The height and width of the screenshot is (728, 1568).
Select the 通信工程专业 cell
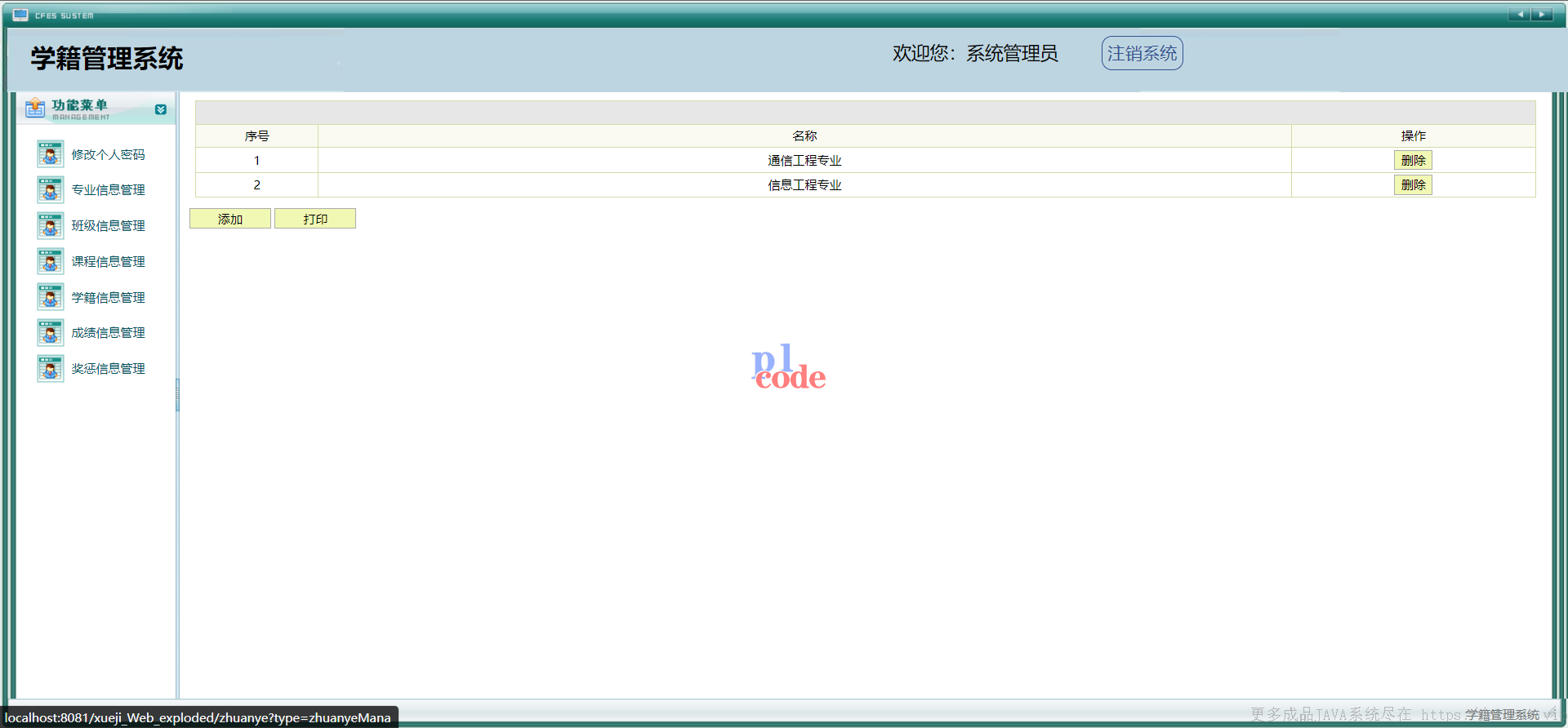pos(804,161)
